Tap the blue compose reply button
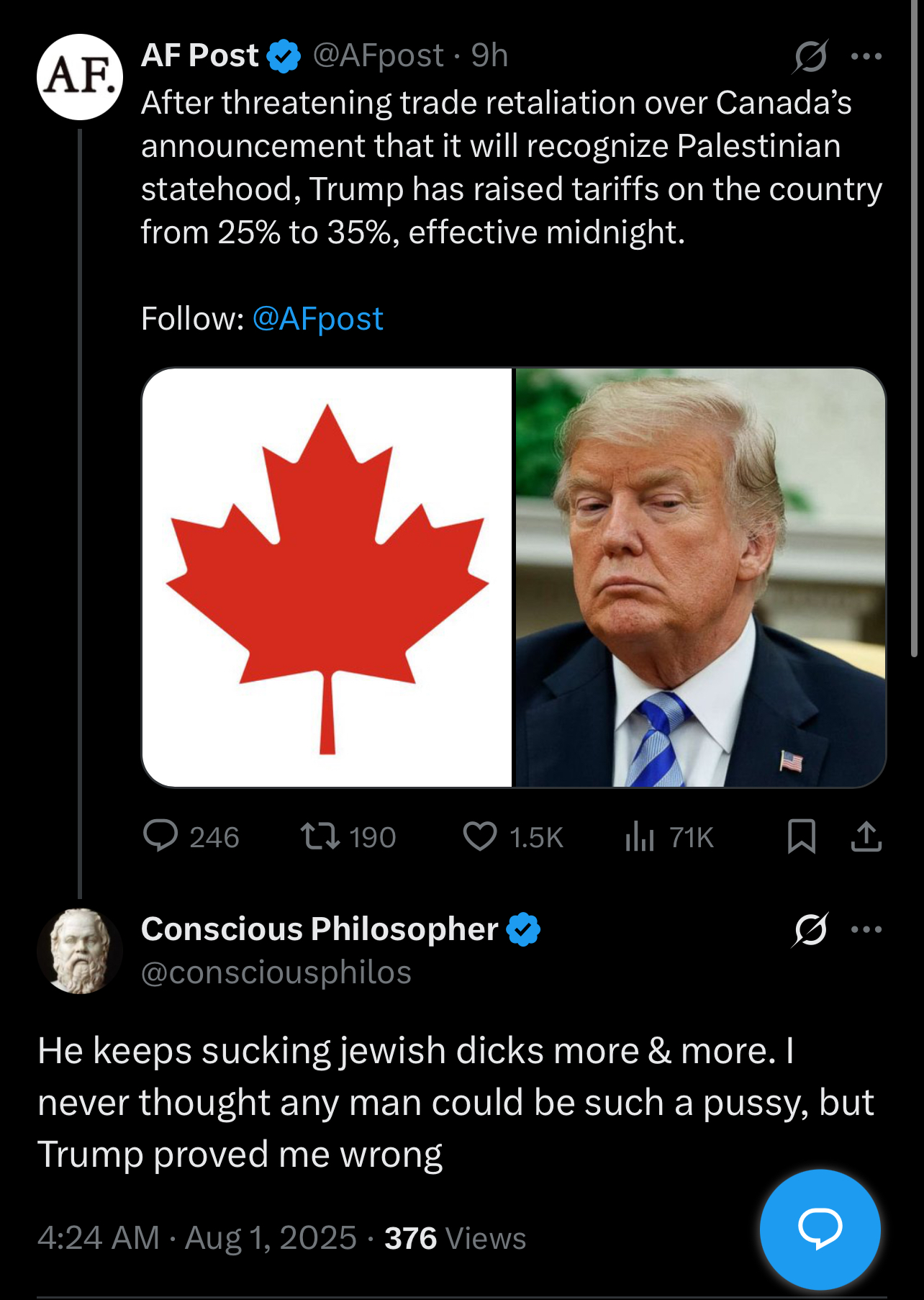This screenshot has height=1300, width=924. 820,1229
